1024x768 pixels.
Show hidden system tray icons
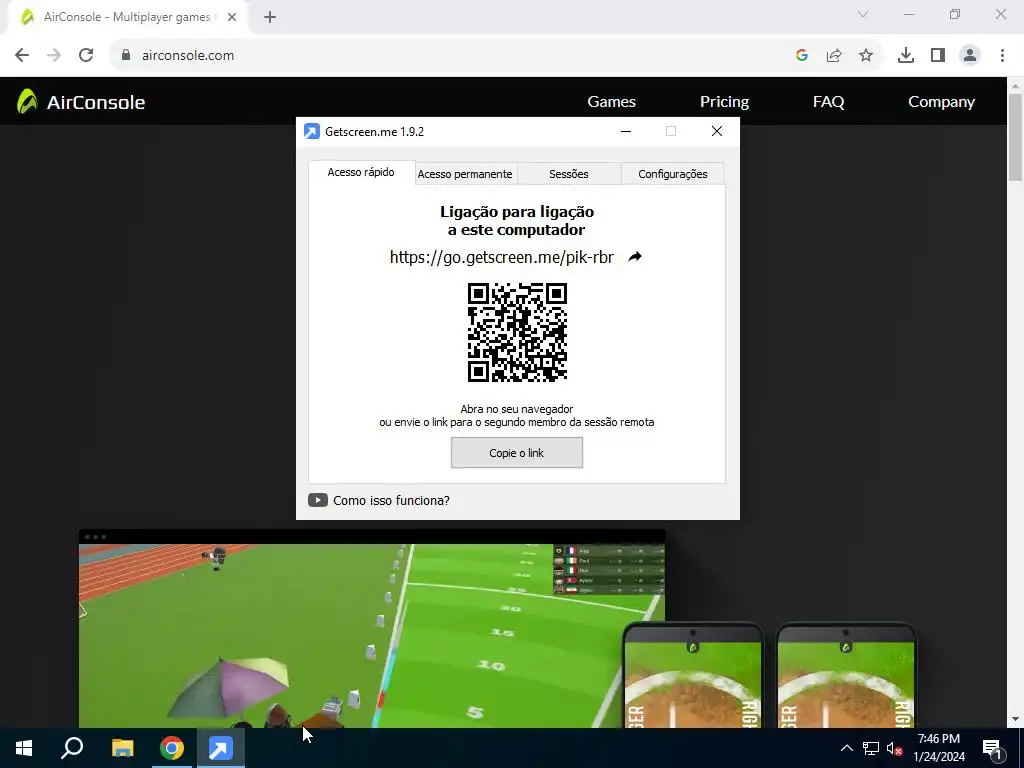tap(846, 748)
